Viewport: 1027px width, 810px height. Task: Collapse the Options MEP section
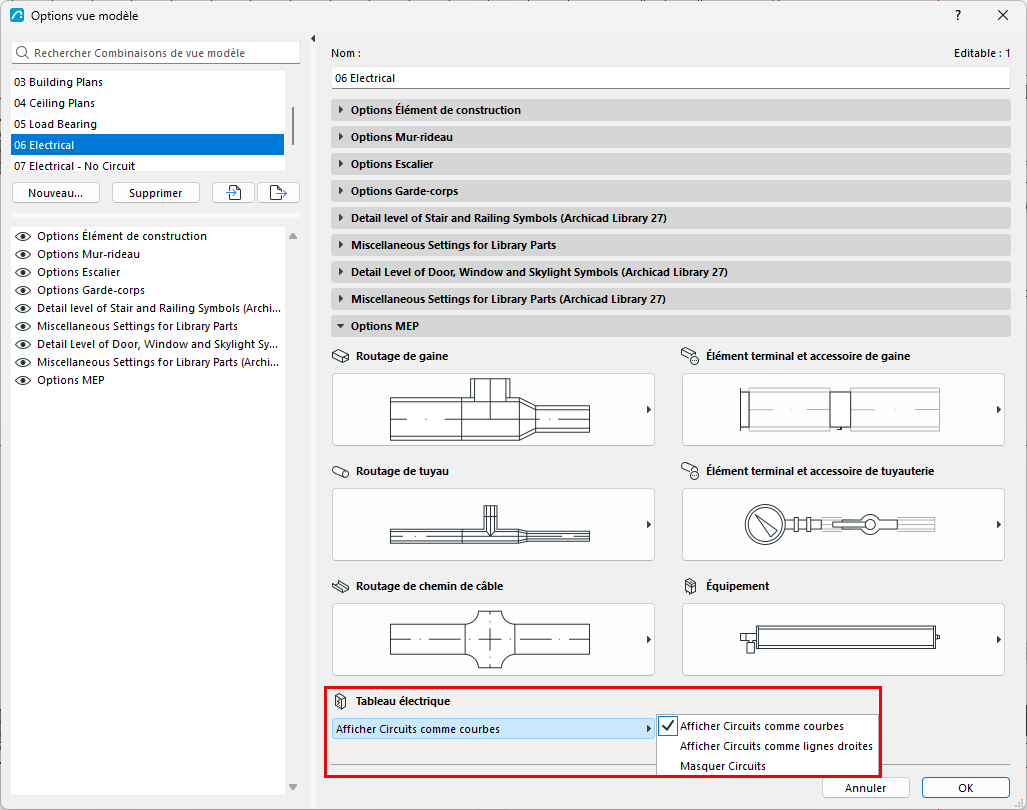point(671,326)
